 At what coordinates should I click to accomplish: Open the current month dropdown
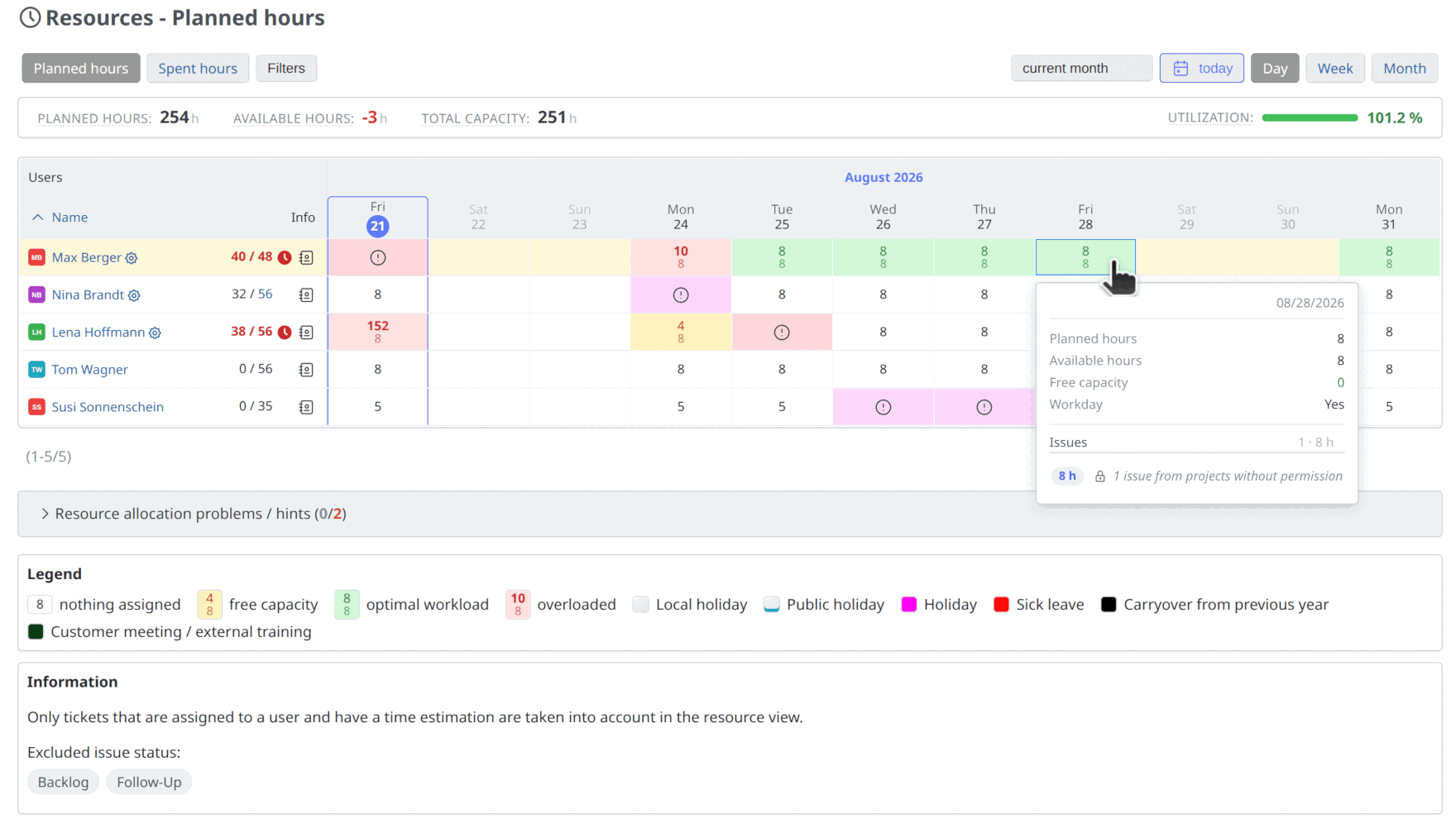(x=1081, y=68)
